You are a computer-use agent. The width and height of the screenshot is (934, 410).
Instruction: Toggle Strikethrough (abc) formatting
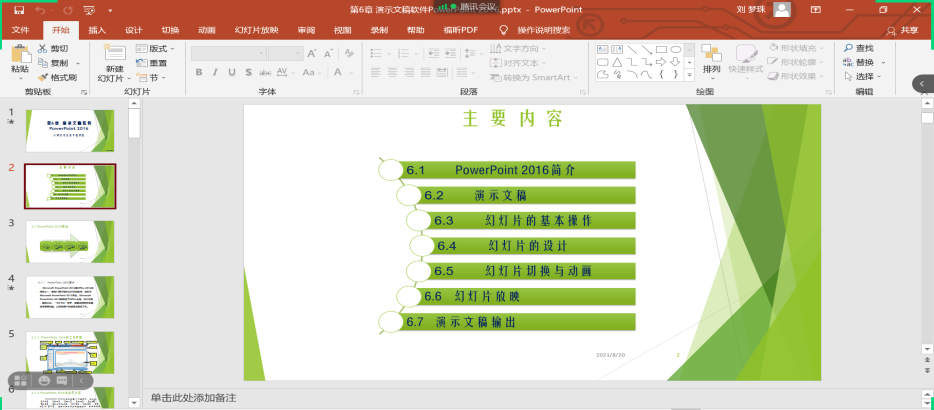[x=265, y=72]
